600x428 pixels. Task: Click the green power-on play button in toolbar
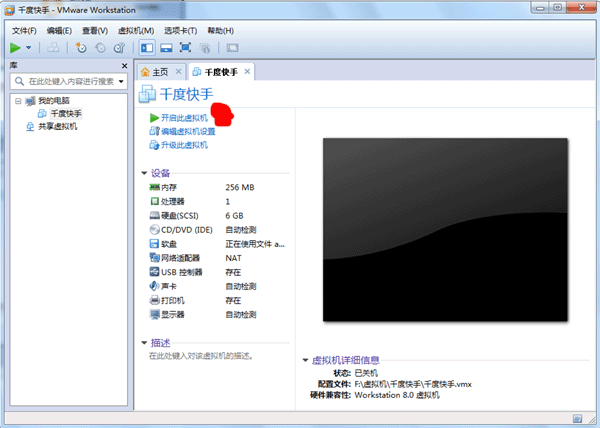point(15,47)
